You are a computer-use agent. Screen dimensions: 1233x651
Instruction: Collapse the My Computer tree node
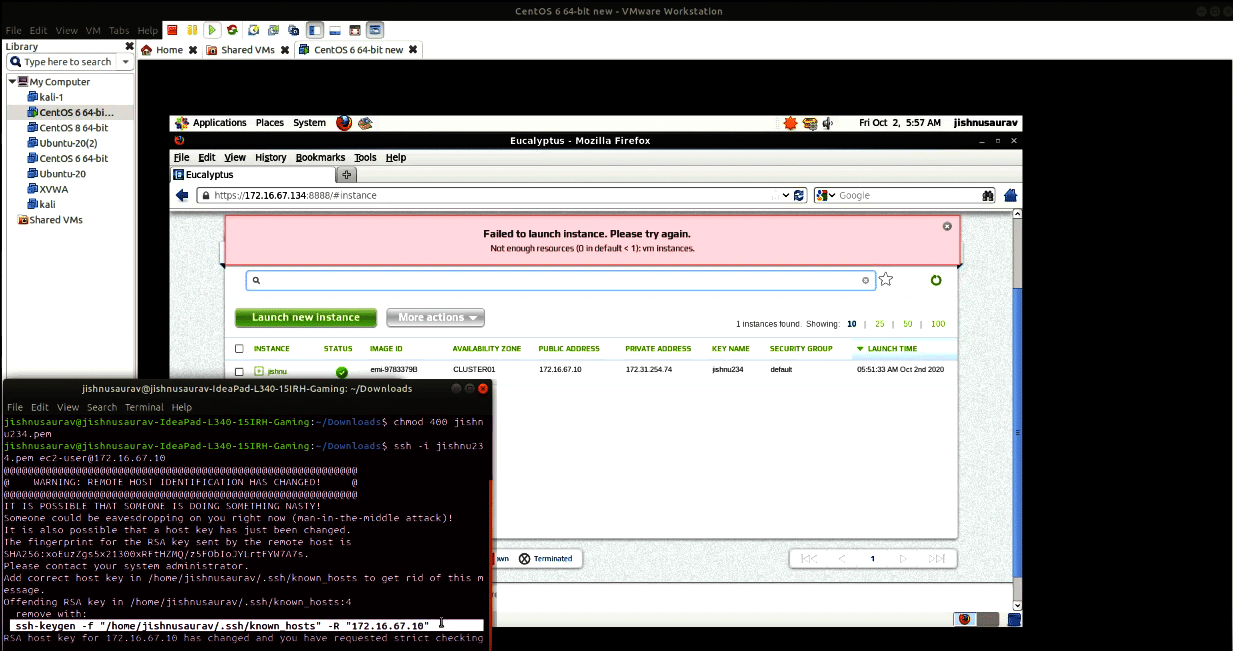pos(12,82)
